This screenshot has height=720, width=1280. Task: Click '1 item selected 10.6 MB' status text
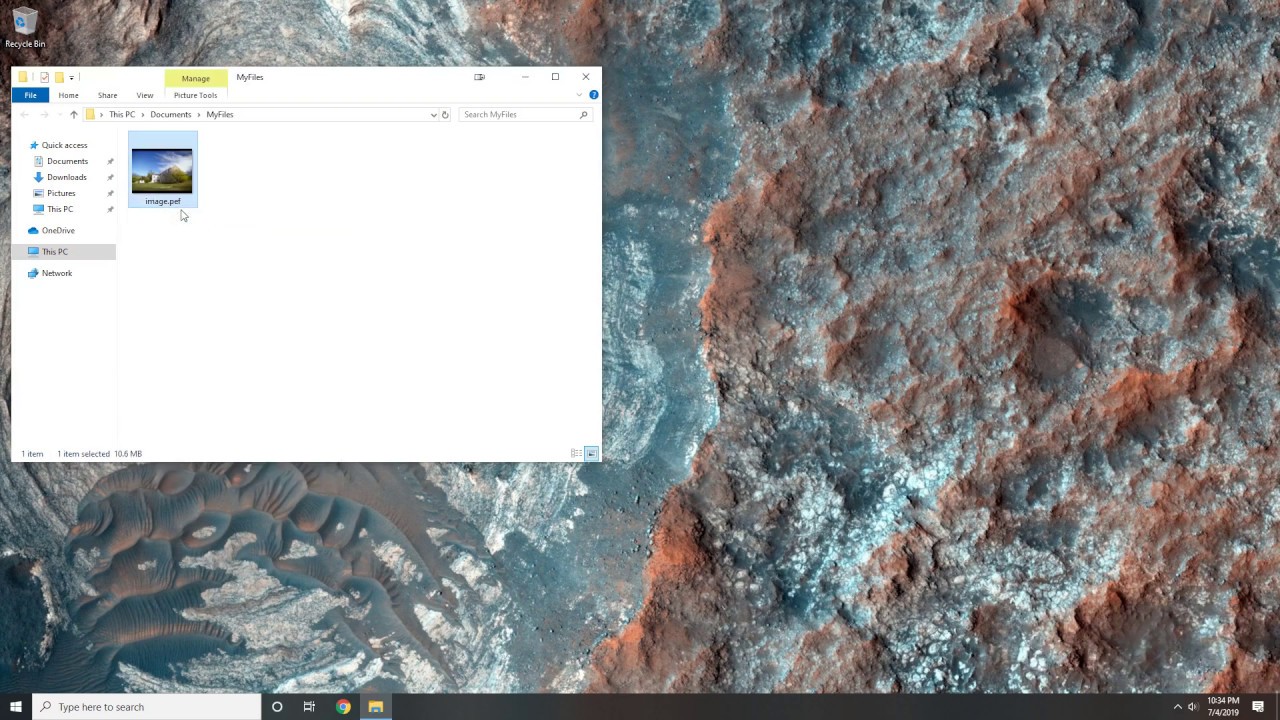99,454
